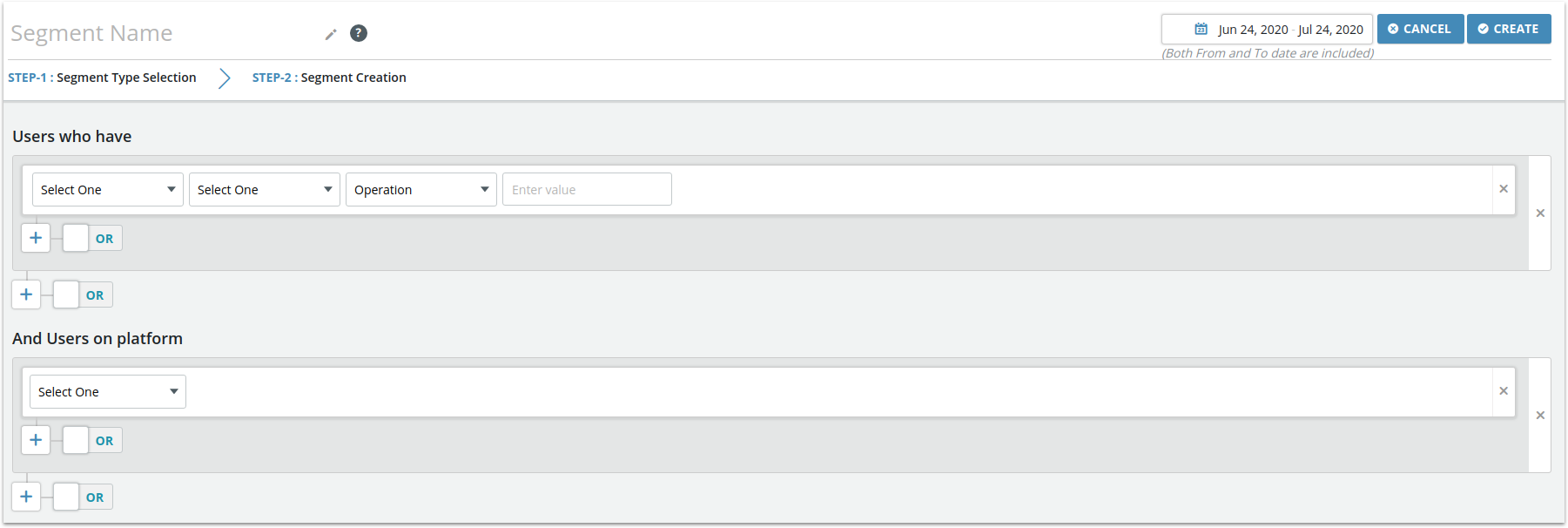Add a condition inside Users who have group
1568x528 pixels.
(36, 238)
